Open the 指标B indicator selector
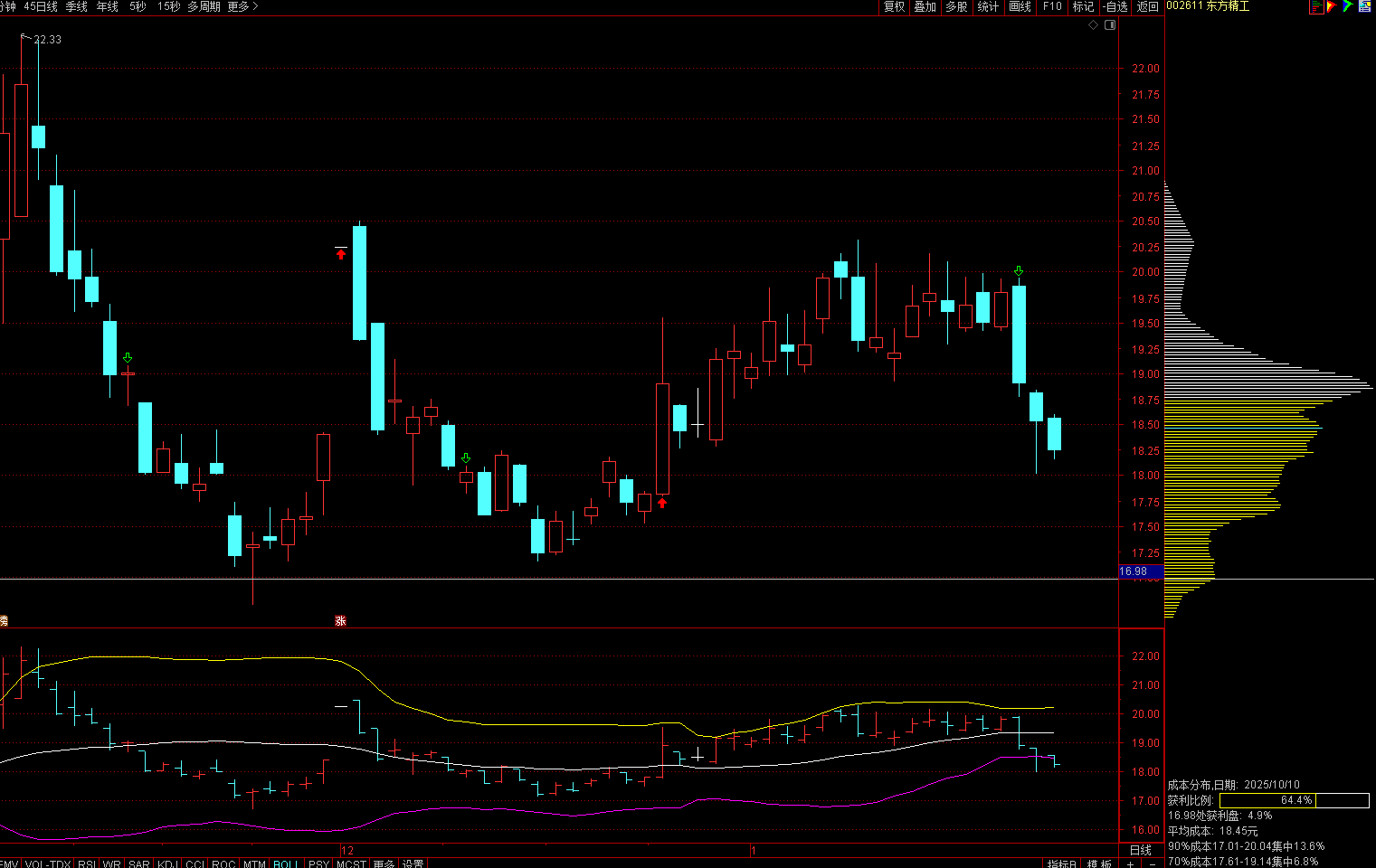The height and width of the screenshot is (868, 1376). pyautogui.click(x=1062, y=864)
